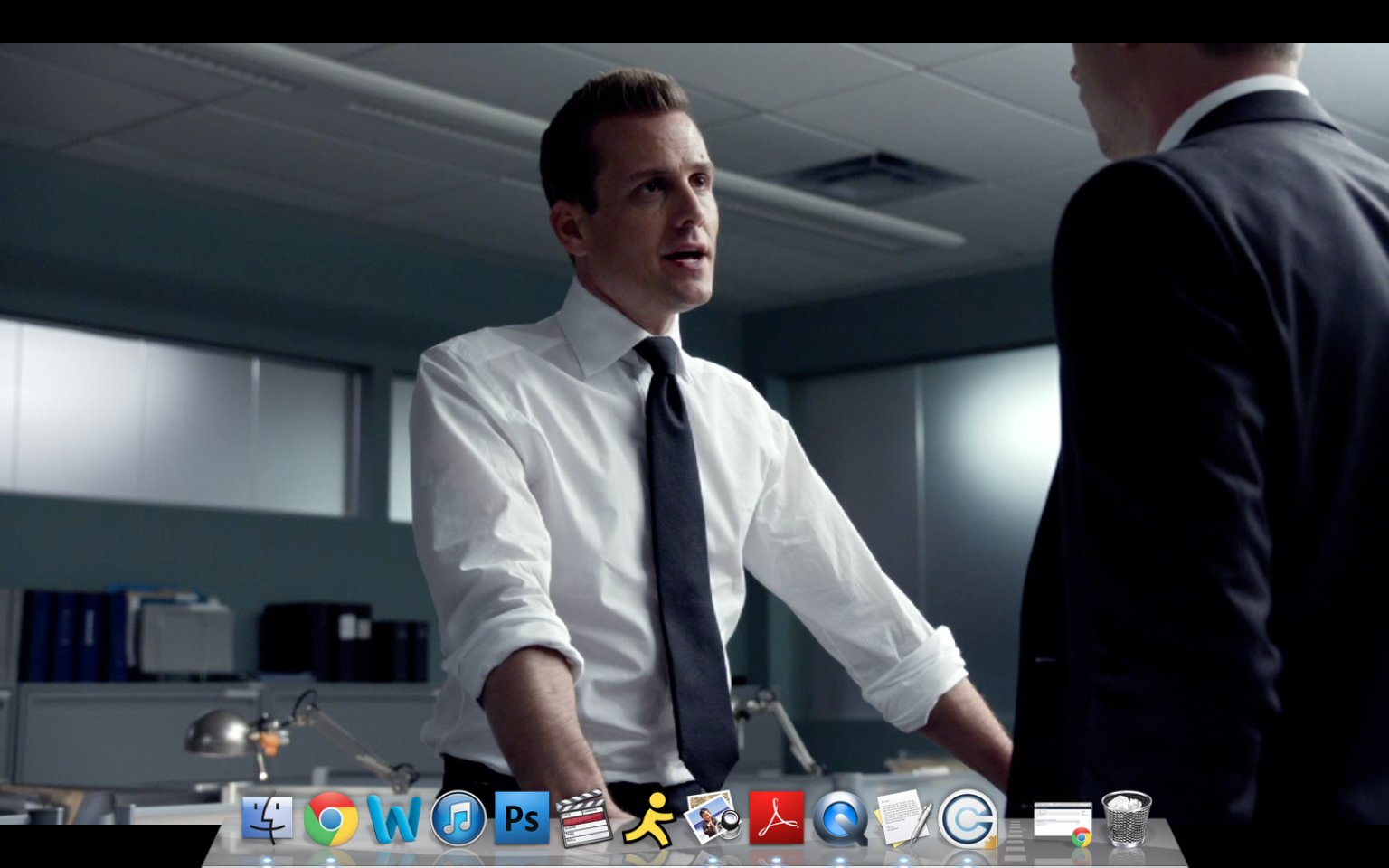Open the blue W app in dock
The image size is (1389, 868).
point(394,819)
